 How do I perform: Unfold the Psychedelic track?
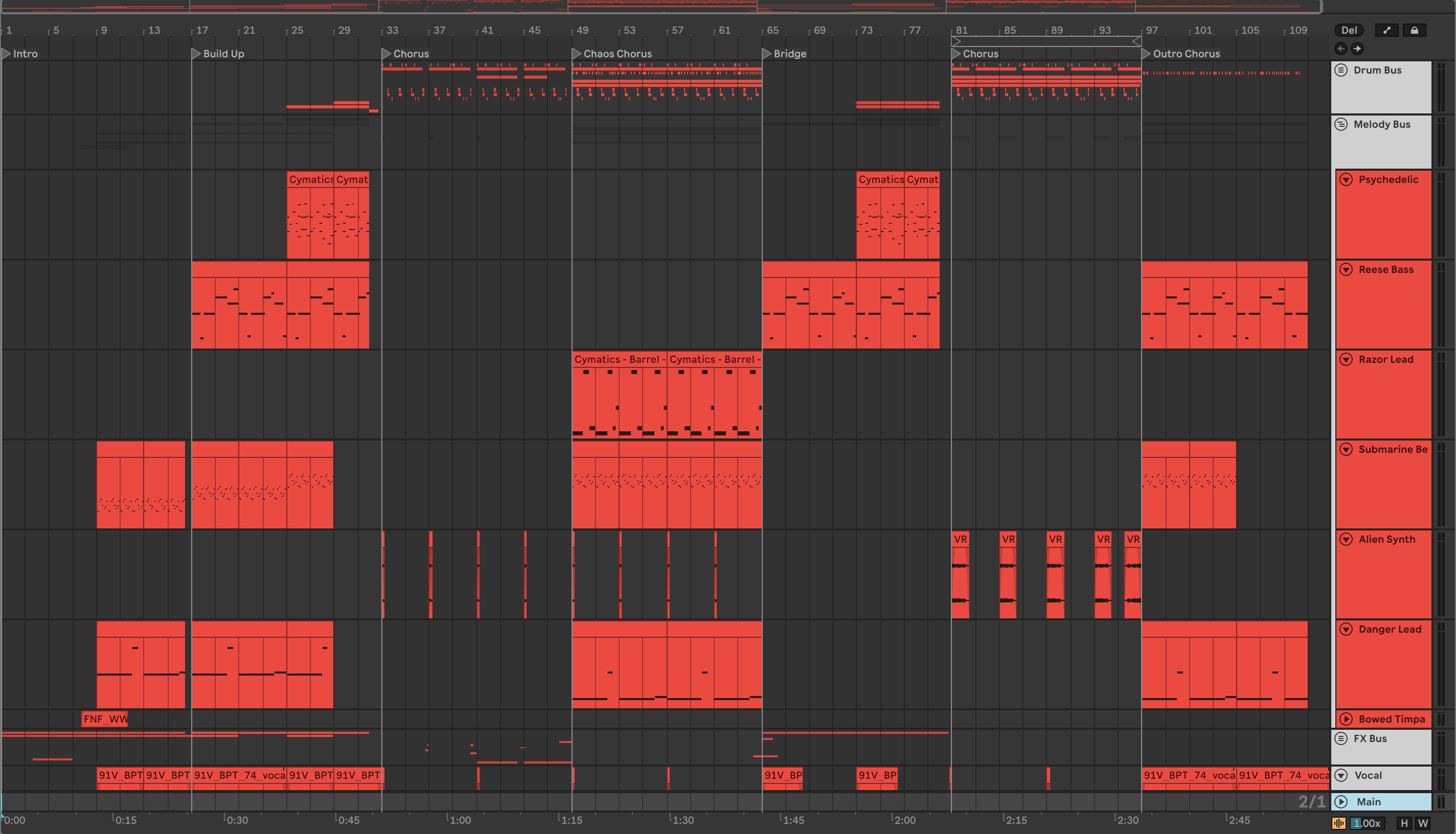(1346, 180)
